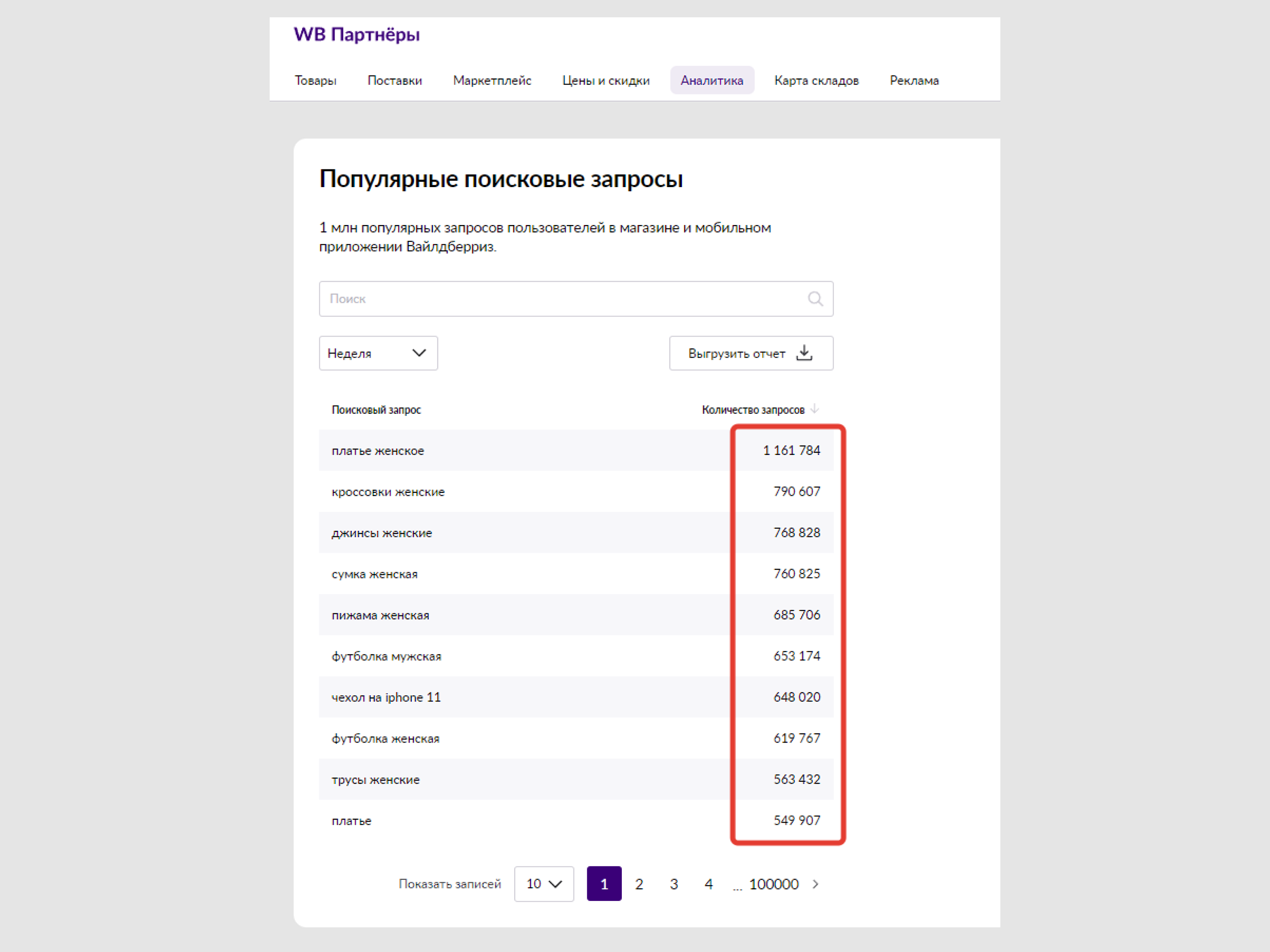Switch to the Маркетплейс tab
The width and height of the screenshot is (1270, 952).
click(x=492, y=80)
